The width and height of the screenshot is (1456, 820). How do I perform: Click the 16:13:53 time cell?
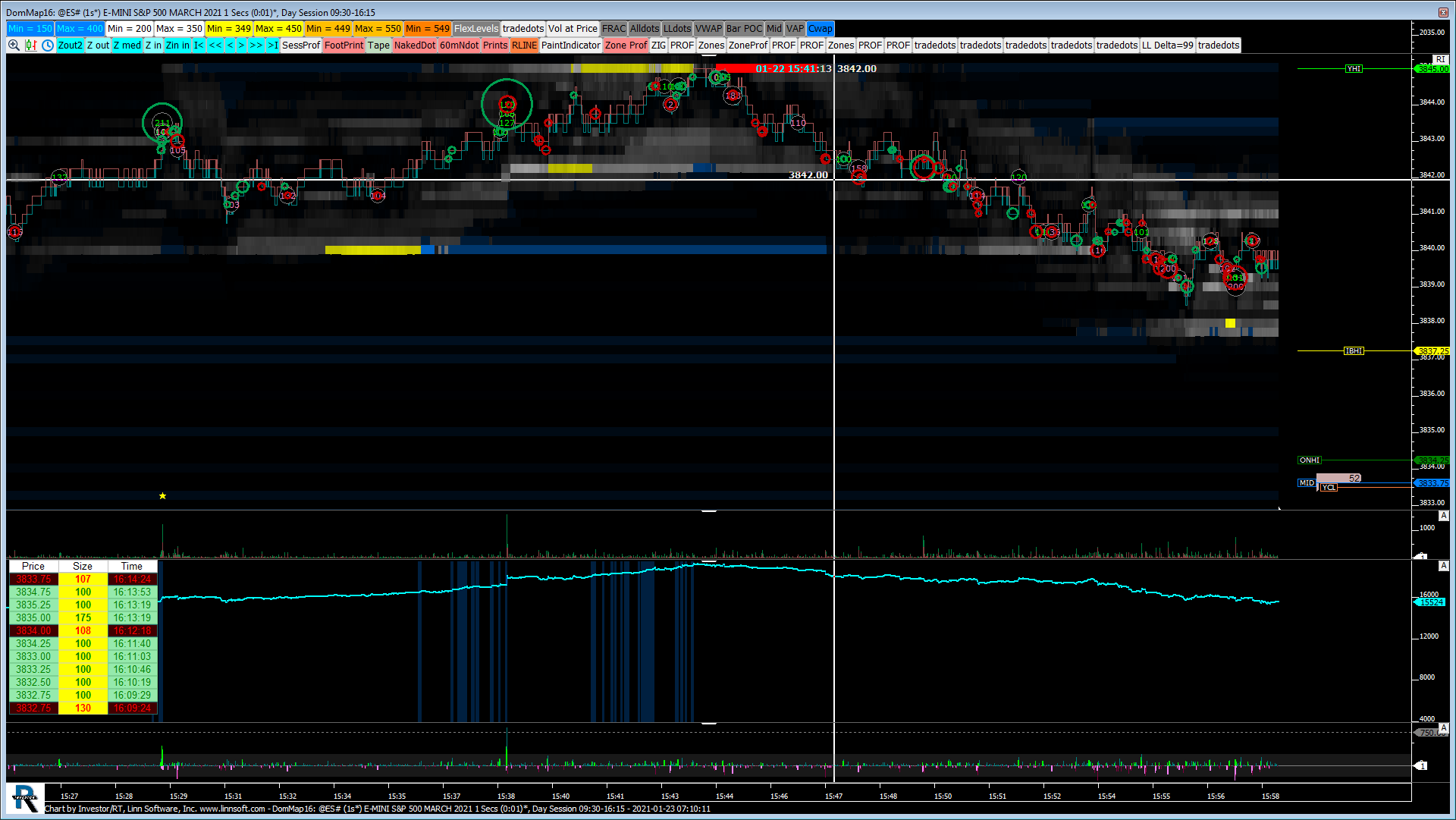[132, 592]
